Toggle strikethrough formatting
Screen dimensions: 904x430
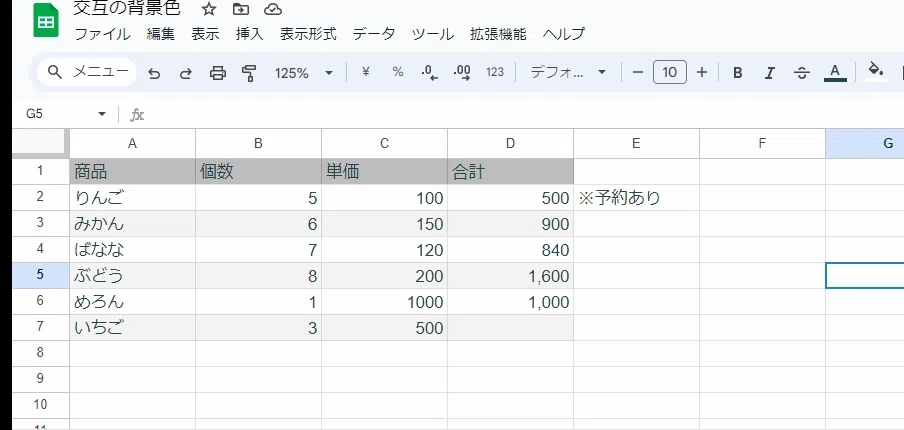[x=802, y=73]
